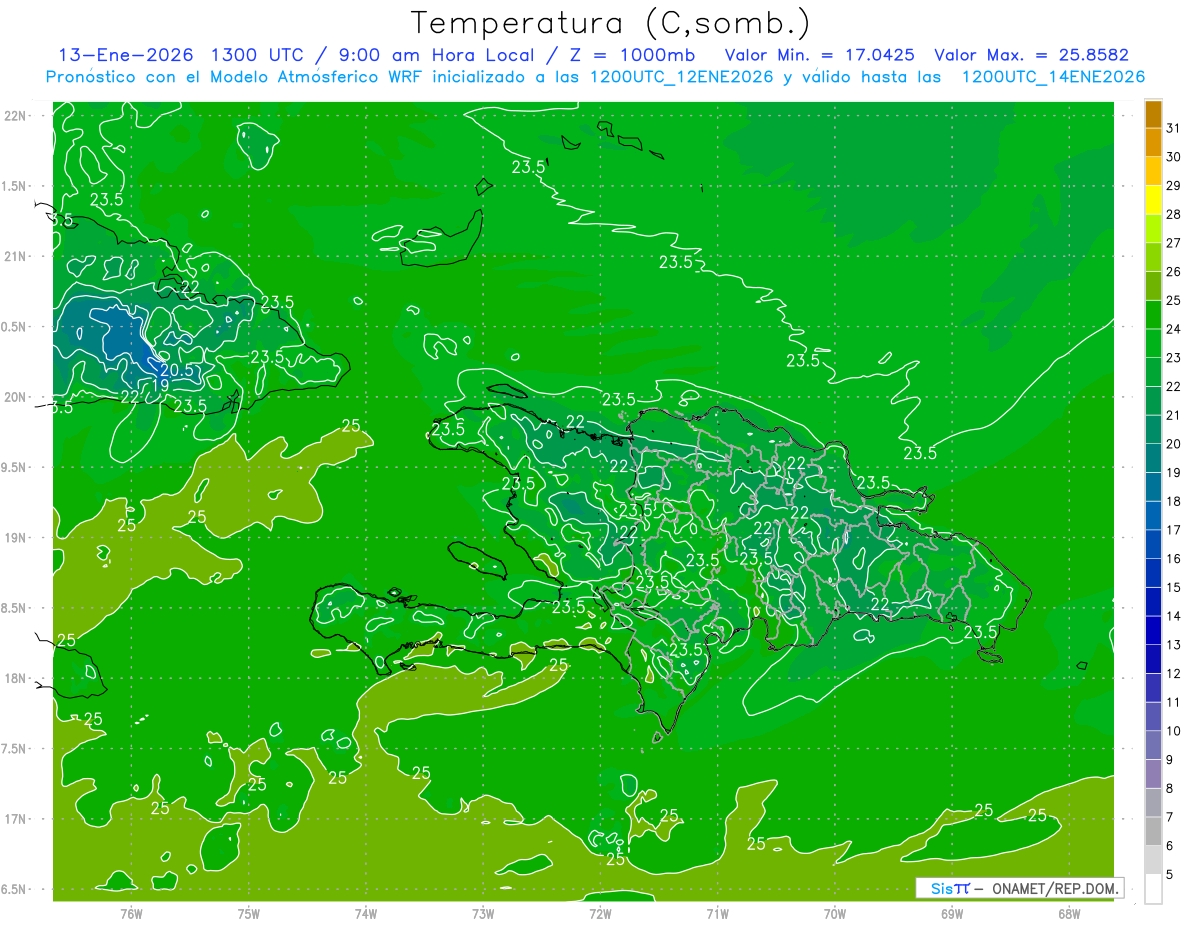Pick the legend color band between 12 and 13
This screenshot has width=1200, height=927.
click(1153, 659)
